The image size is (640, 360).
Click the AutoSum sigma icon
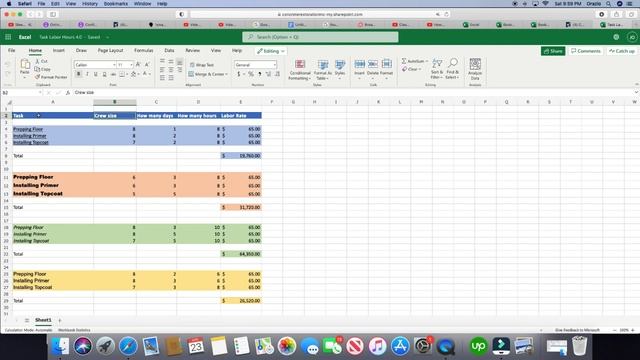[x=404, y=61]
